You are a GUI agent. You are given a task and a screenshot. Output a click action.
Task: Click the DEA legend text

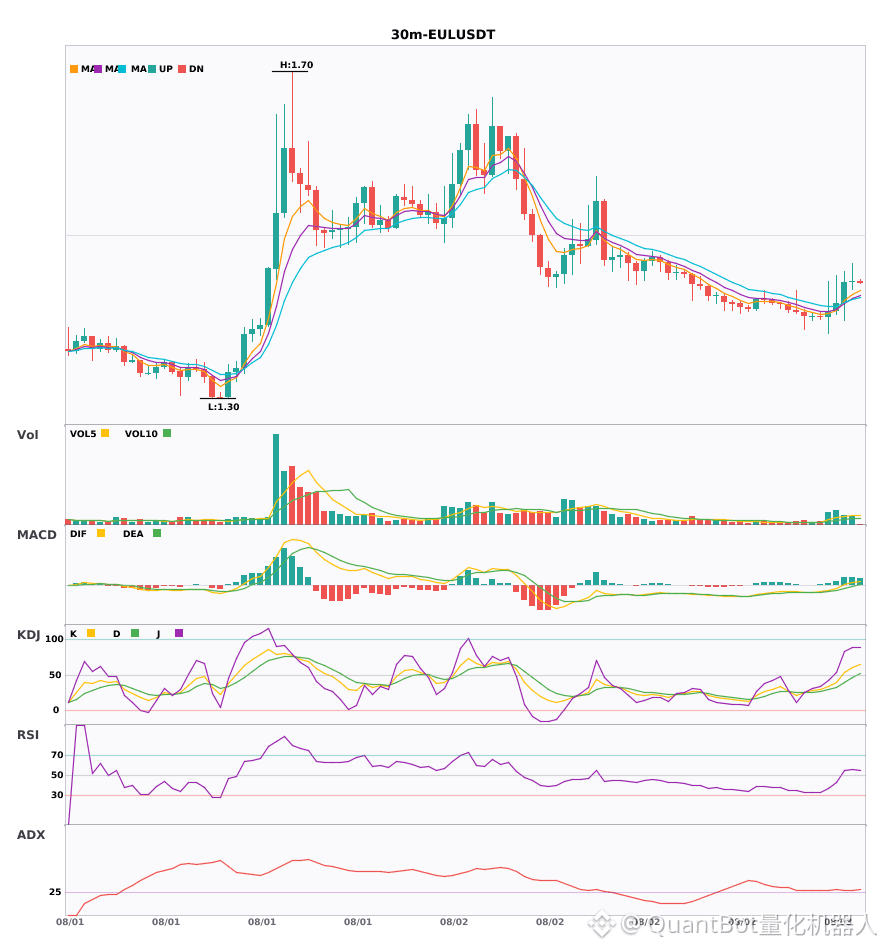tap(133, 534)
